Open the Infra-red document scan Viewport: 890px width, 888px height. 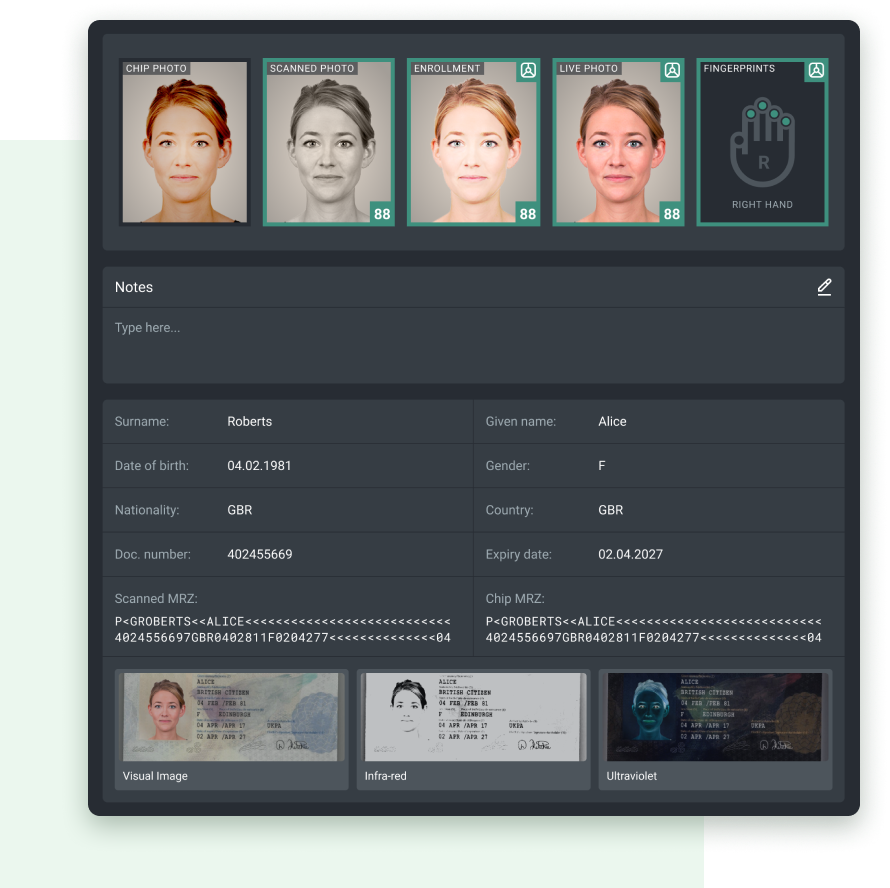click(473, 718)
